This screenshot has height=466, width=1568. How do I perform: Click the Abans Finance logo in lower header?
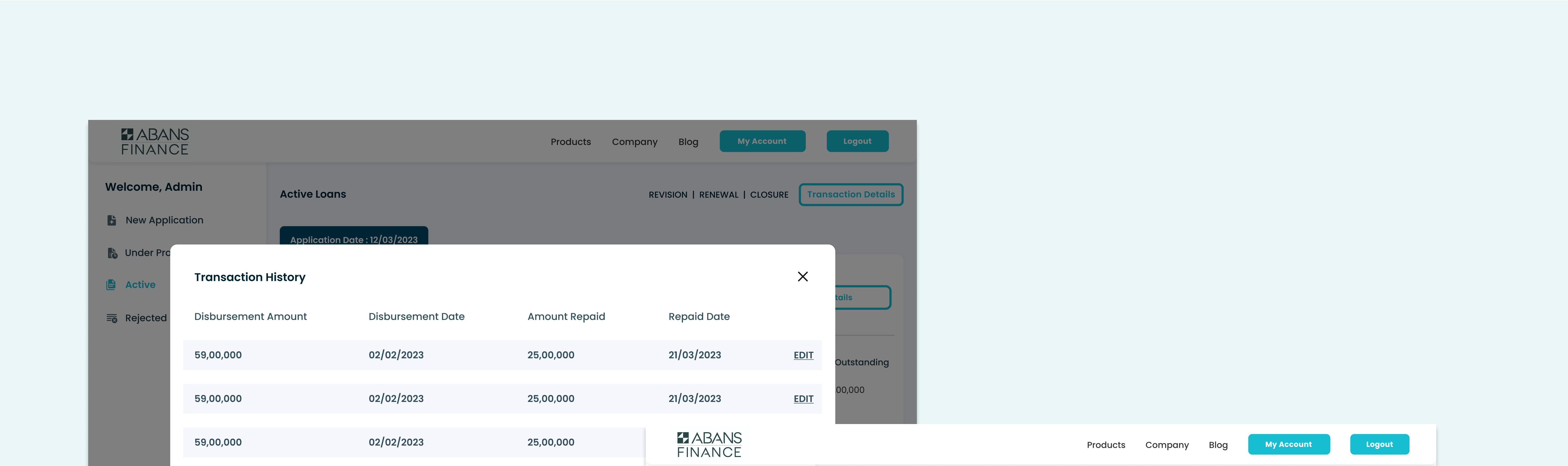(709, 445)
